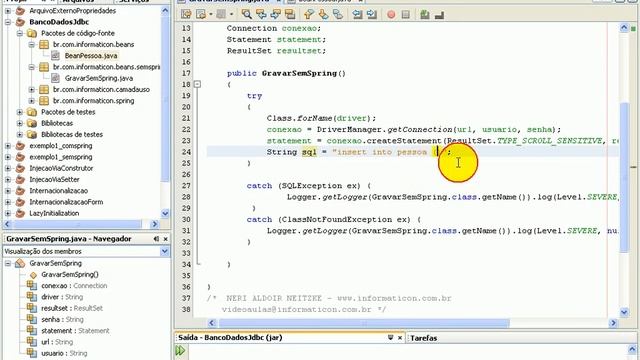Select InjecaoViaSetter project
The image size is (640, 360).
(54, 180)
